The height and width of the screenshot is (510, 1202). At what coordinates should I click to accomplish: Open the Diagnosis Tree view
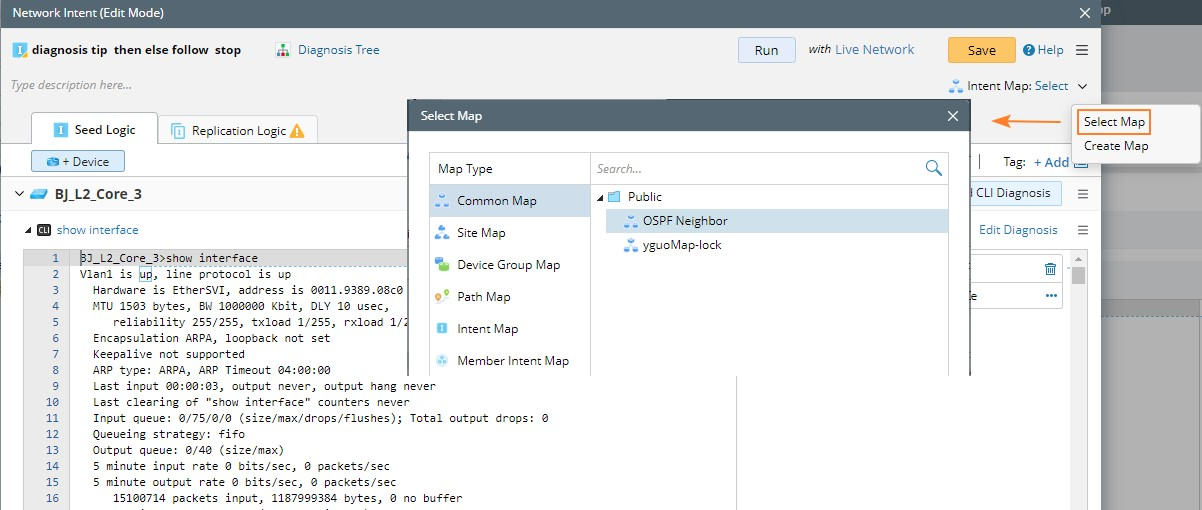[x=328, y=50]
